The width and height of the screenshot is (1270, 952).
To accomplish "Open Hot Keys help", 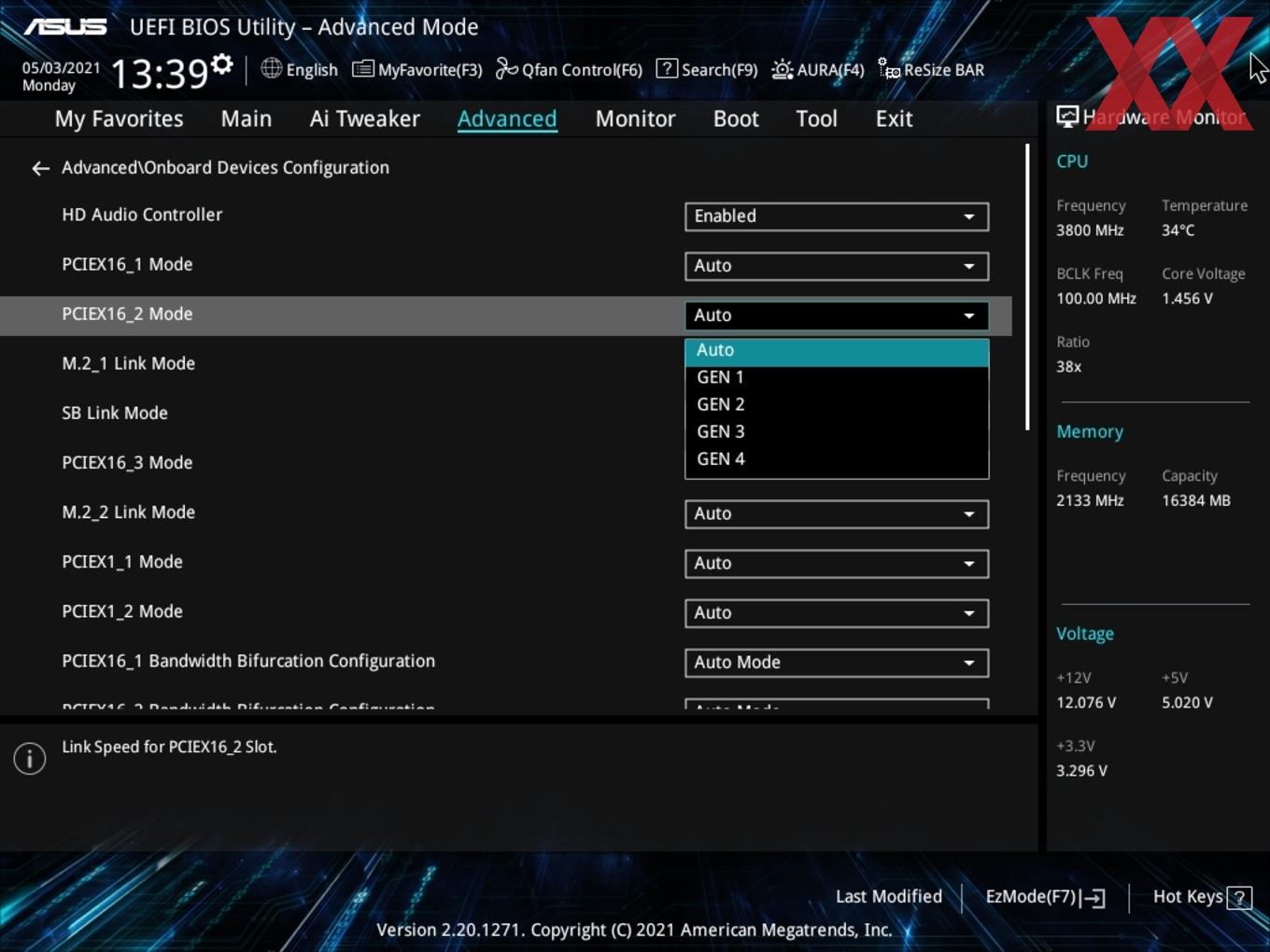I will tap(1202, 897).
